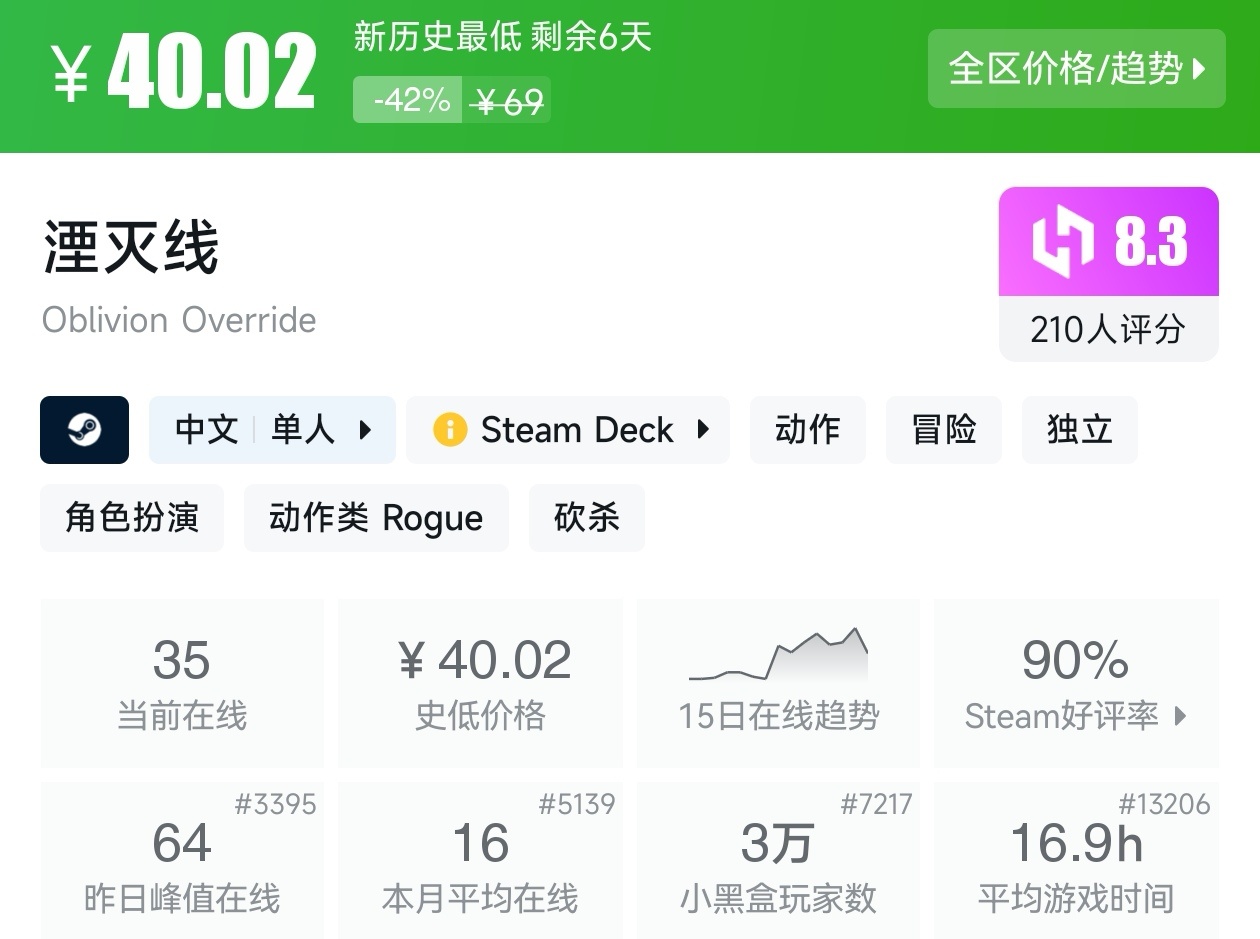Click the yellow Steam Deck info icon
Viewport: 1260px width, 939px height.
point(450,430)
